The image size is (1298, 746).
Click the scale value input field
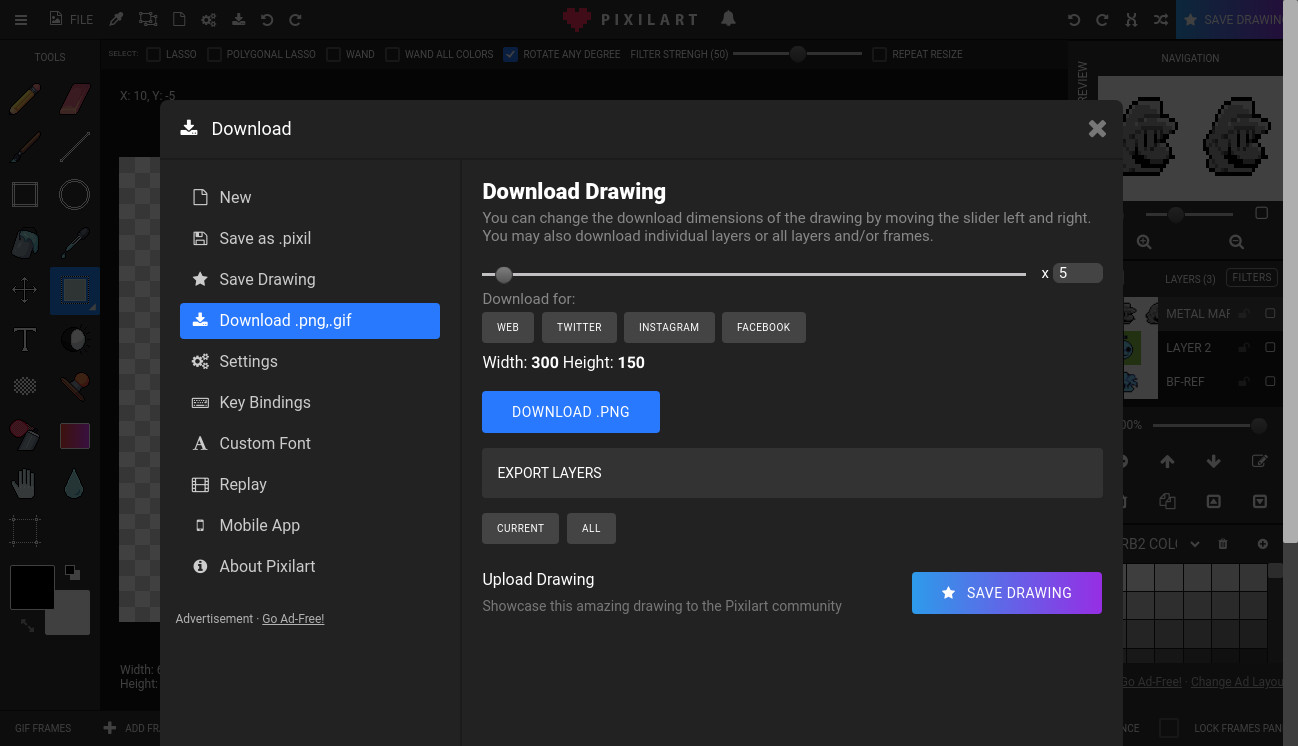pyautogui.click(x=1078, y=272)
